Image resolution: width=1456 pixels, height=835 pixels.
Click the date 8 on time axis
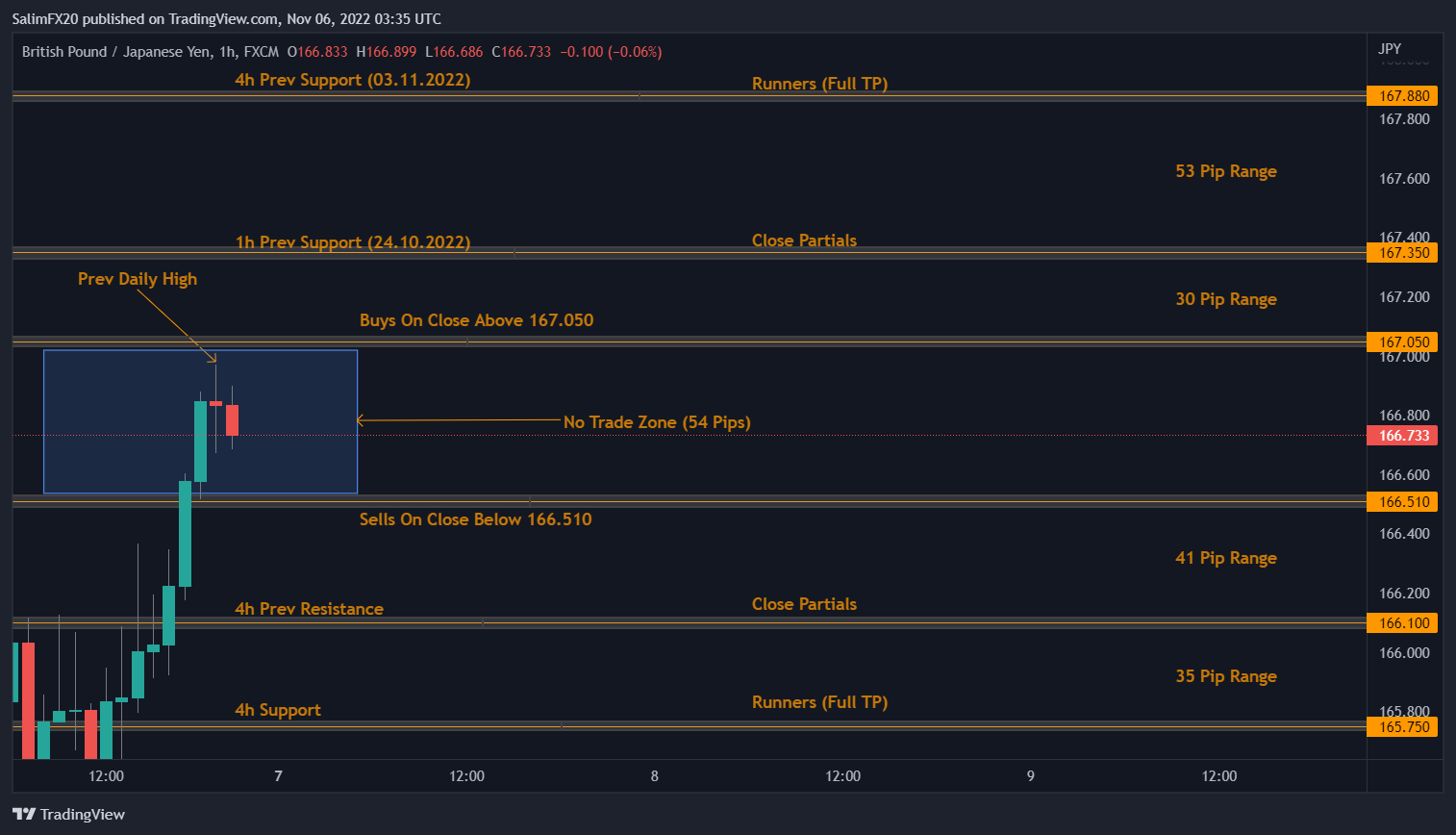pos(655,776)
